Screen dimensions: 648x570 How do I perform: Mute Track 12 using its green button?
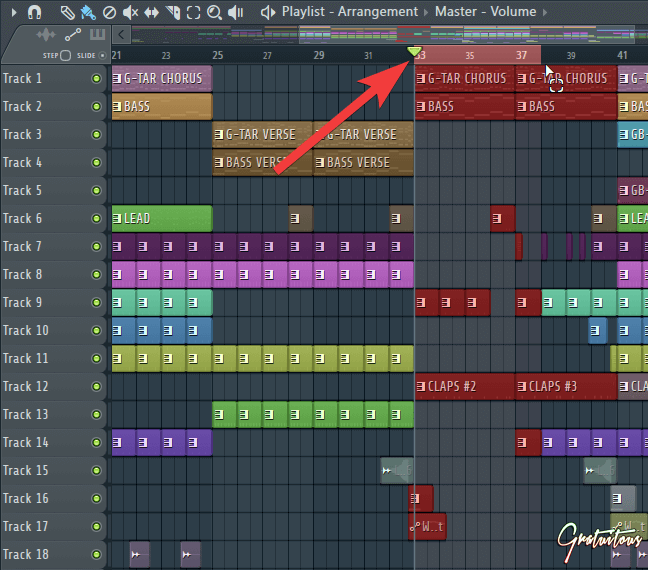coord(96,386)
